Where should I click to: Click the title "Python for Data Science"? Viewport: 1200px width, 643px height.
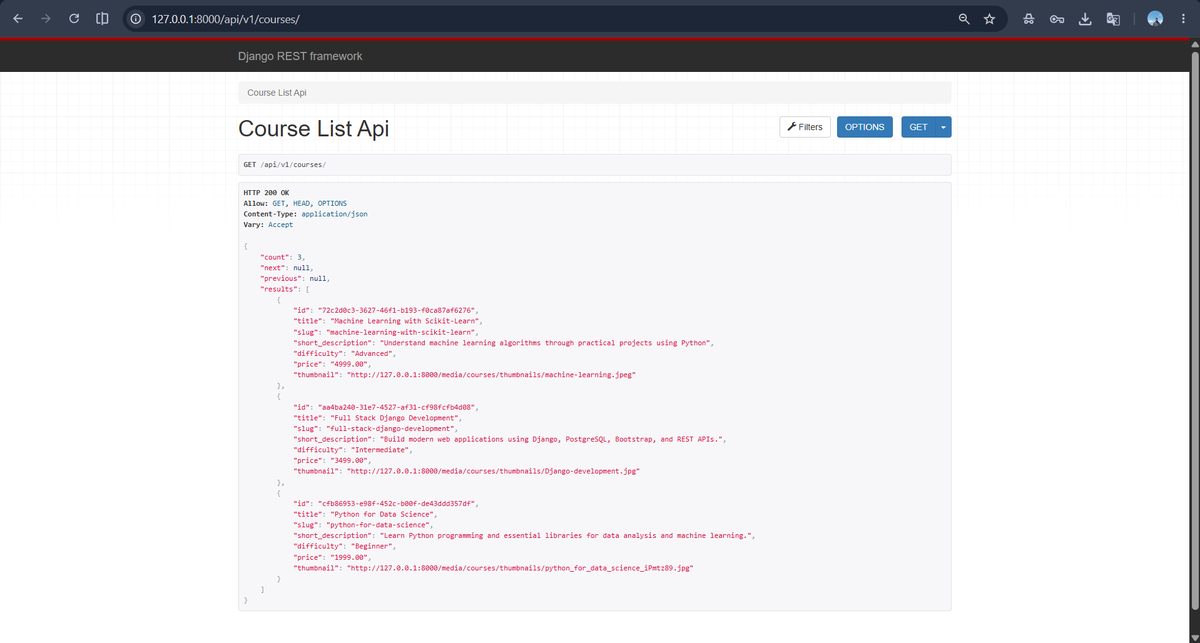point(381,515)
